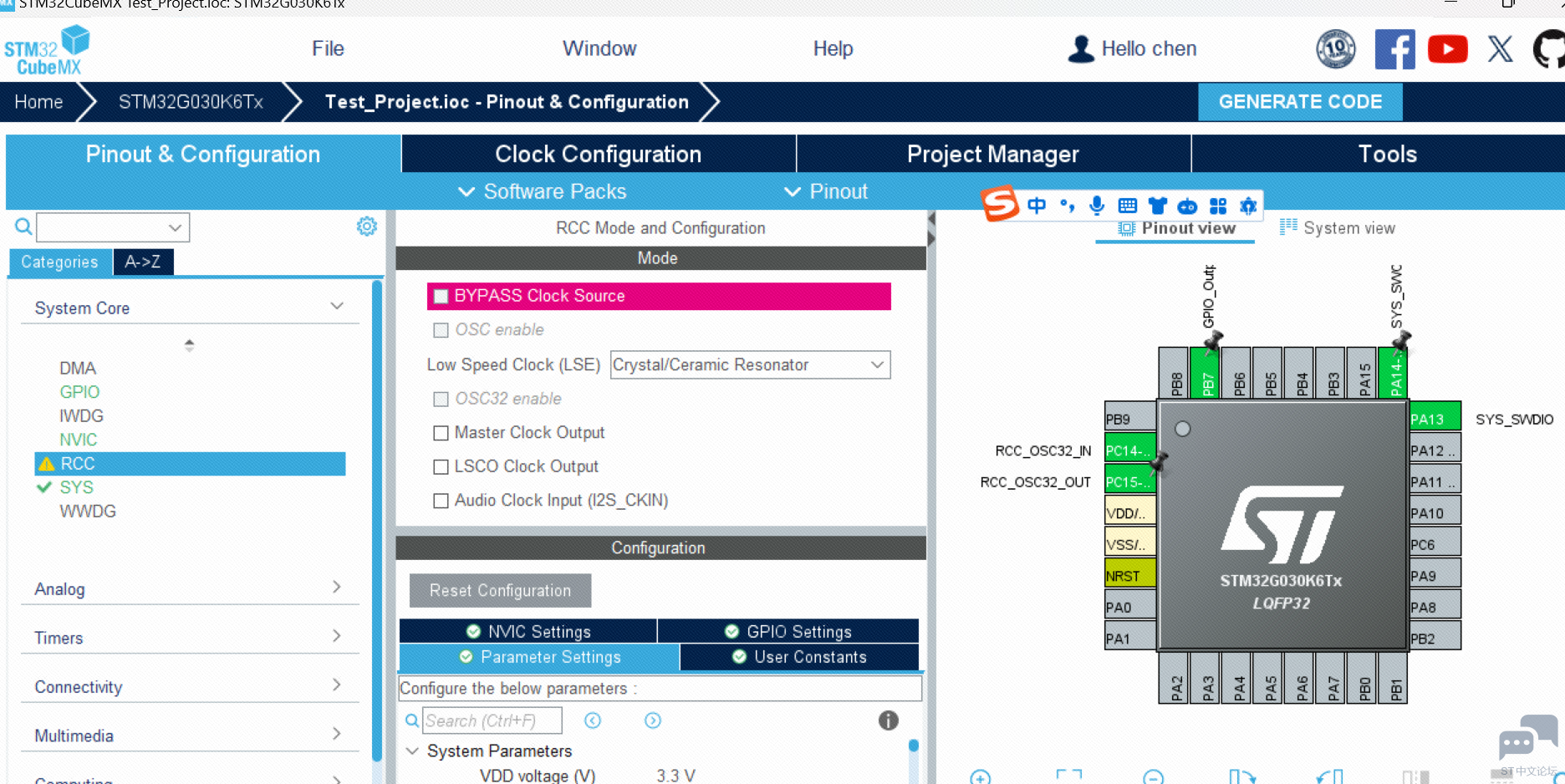Open the NVIC Settings tab
Viewport: 1565px width, 784px height.
(528, 631)
